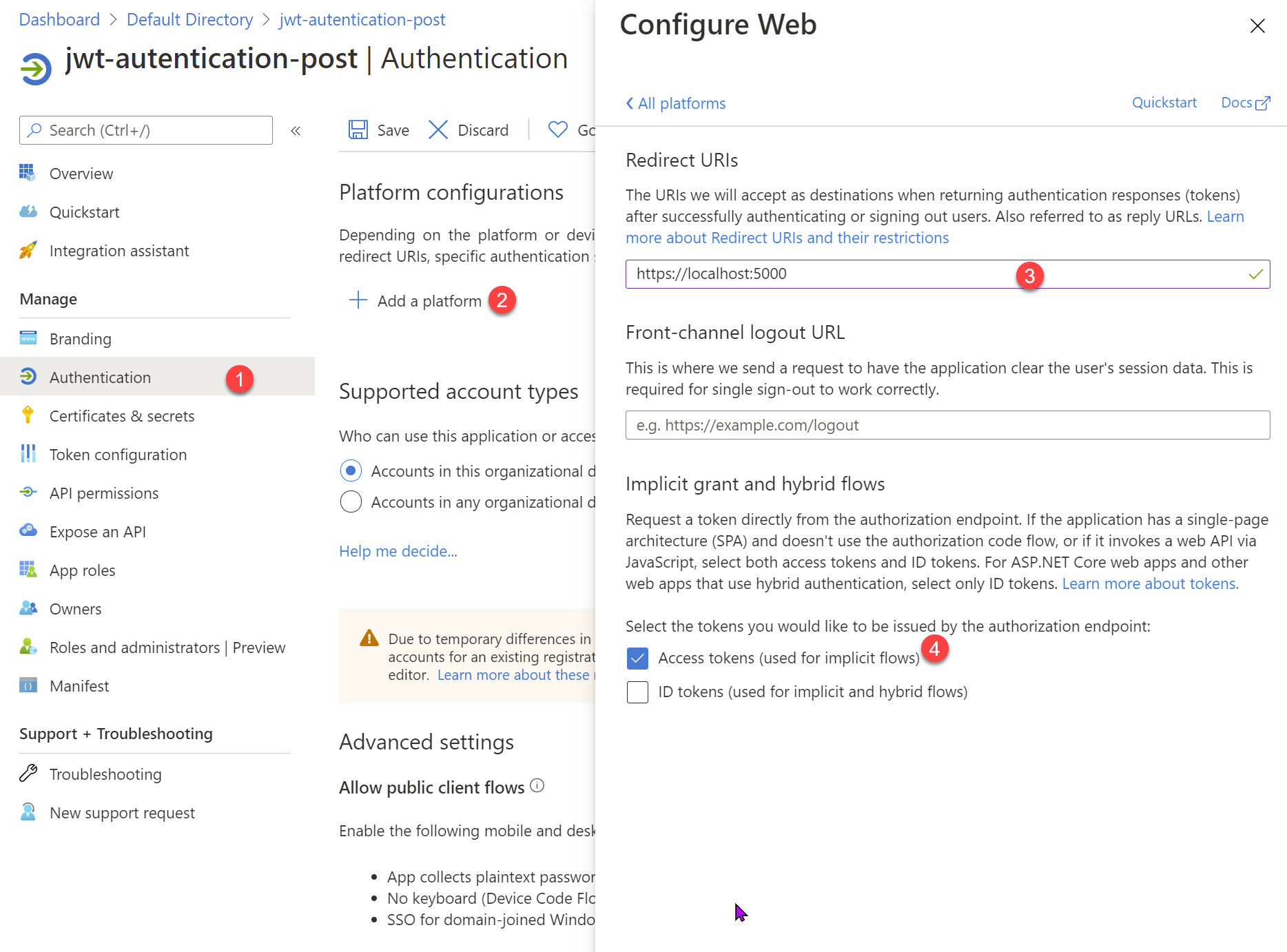Select Accounts in any organizational directory radio

pyautogui.click(x=351, y=501)
